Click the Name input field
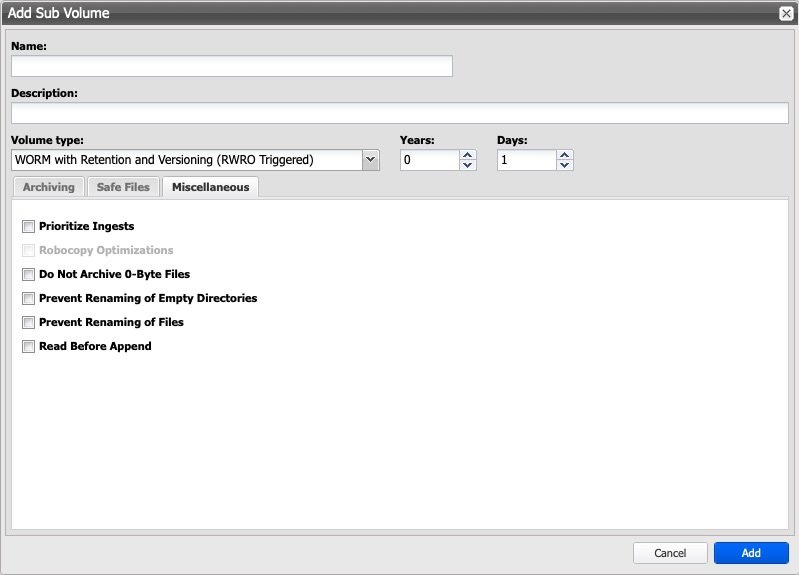The image size is (799, 575). [x=231, y=66]
